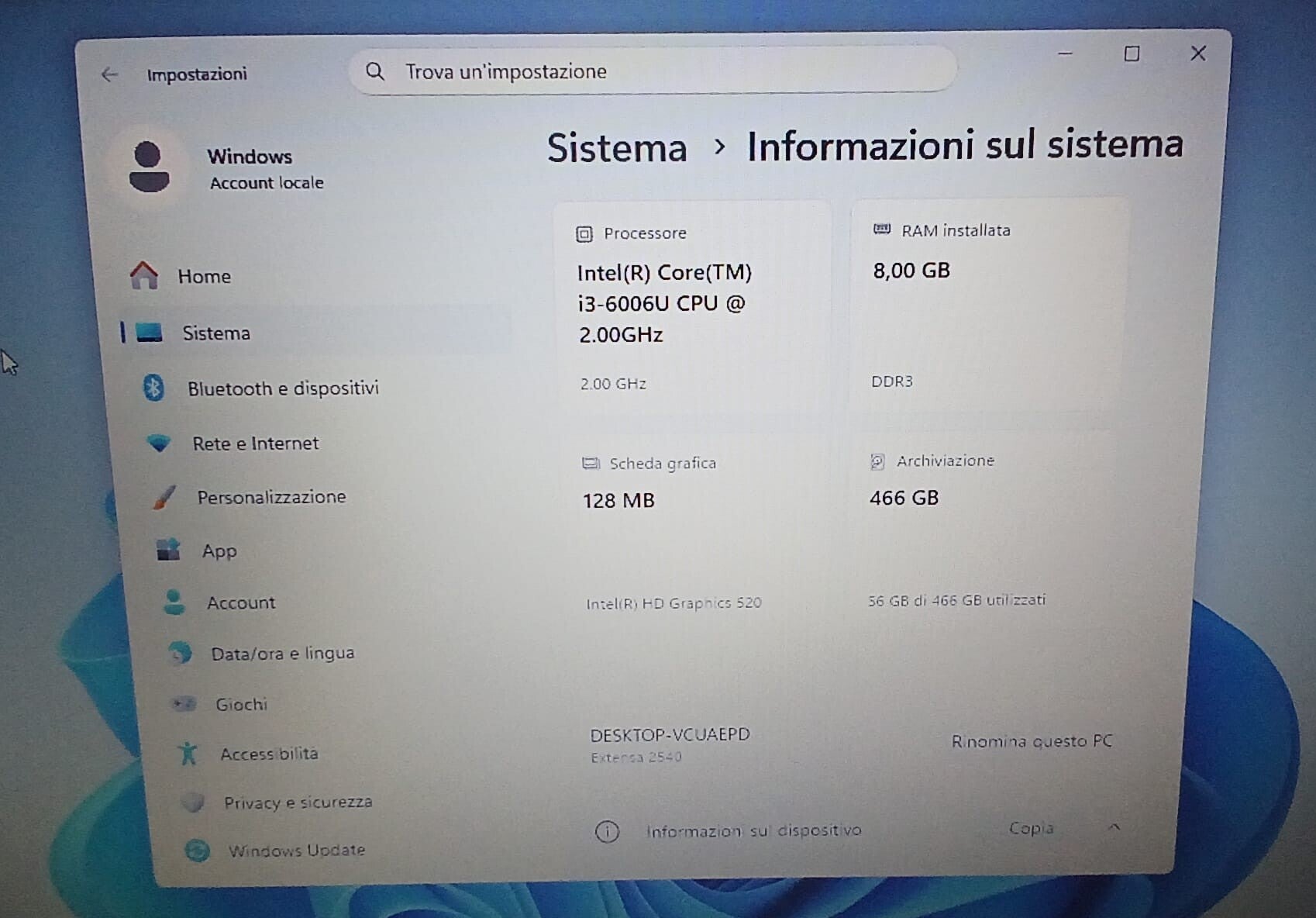The height and width of the screenshot is (918, 1316).
Task: Click the Sistema monitor icon
Action: point(149,333)
